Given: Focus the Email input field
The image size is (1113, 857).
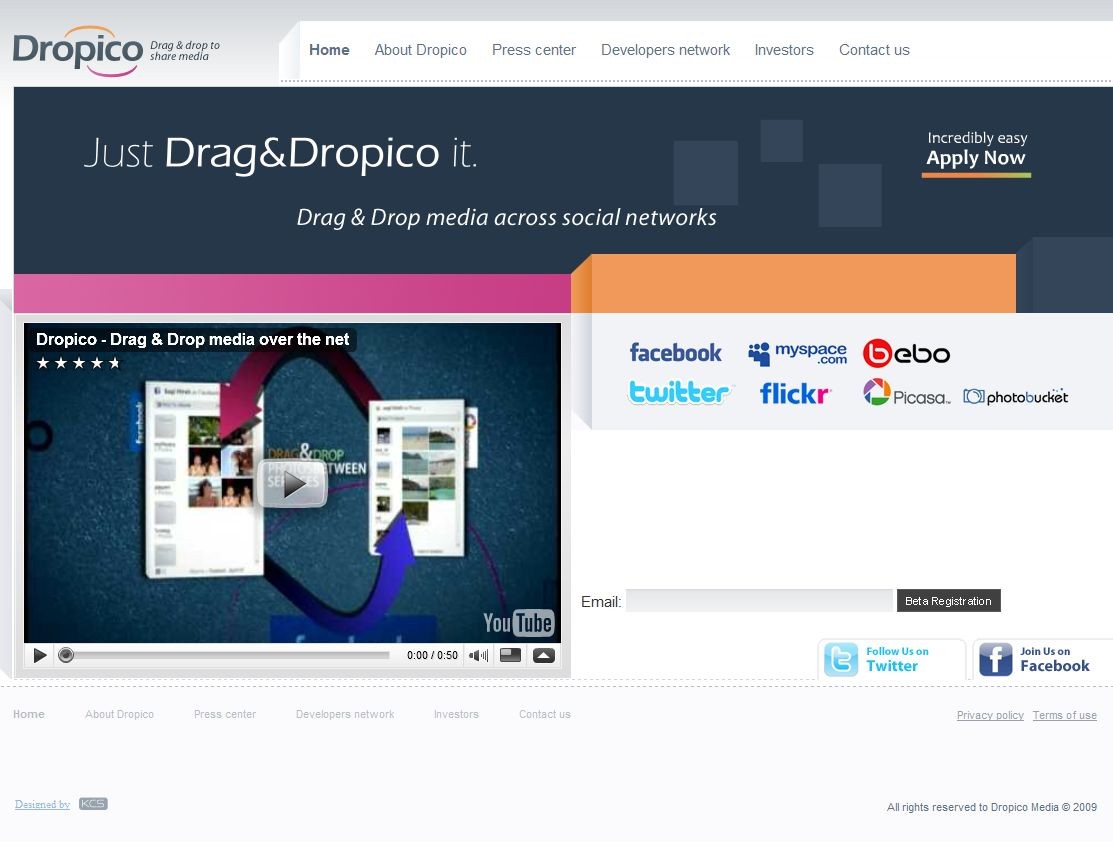Looking at the screenshot, I should click(x=759, y=601).
